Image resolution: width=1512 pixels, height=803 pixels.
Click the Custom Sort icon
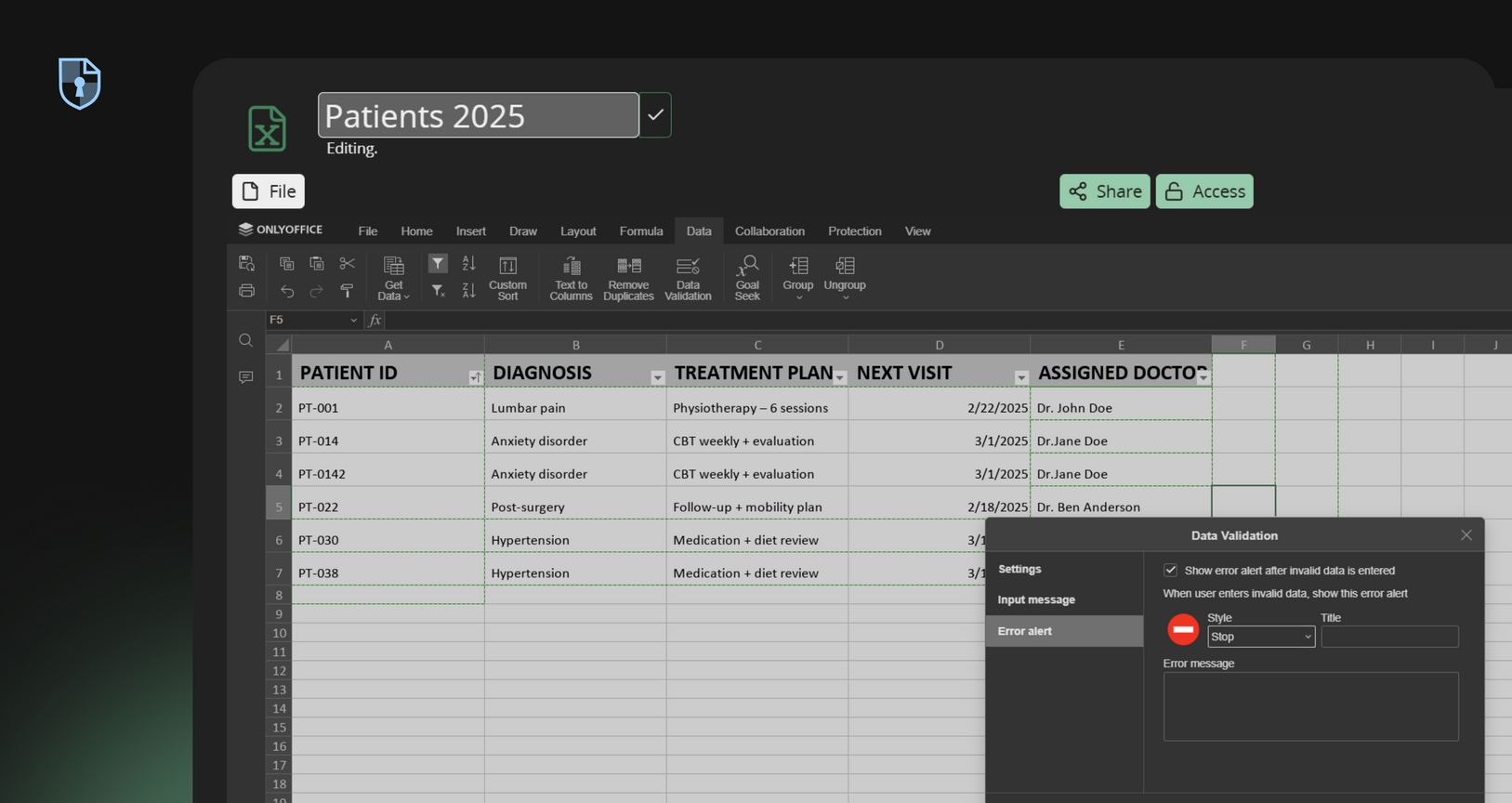507,277
